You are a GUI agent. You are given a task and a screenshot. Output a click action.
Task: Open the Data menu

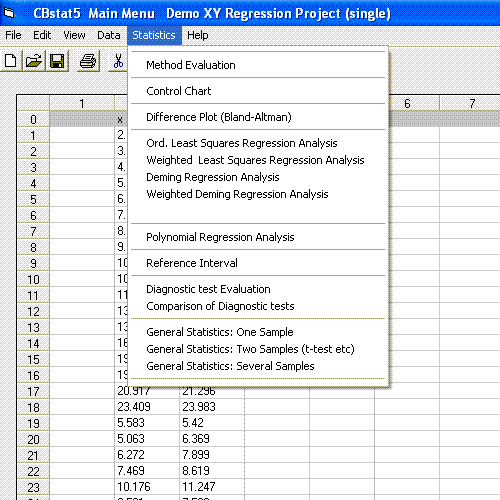(109, 35)
